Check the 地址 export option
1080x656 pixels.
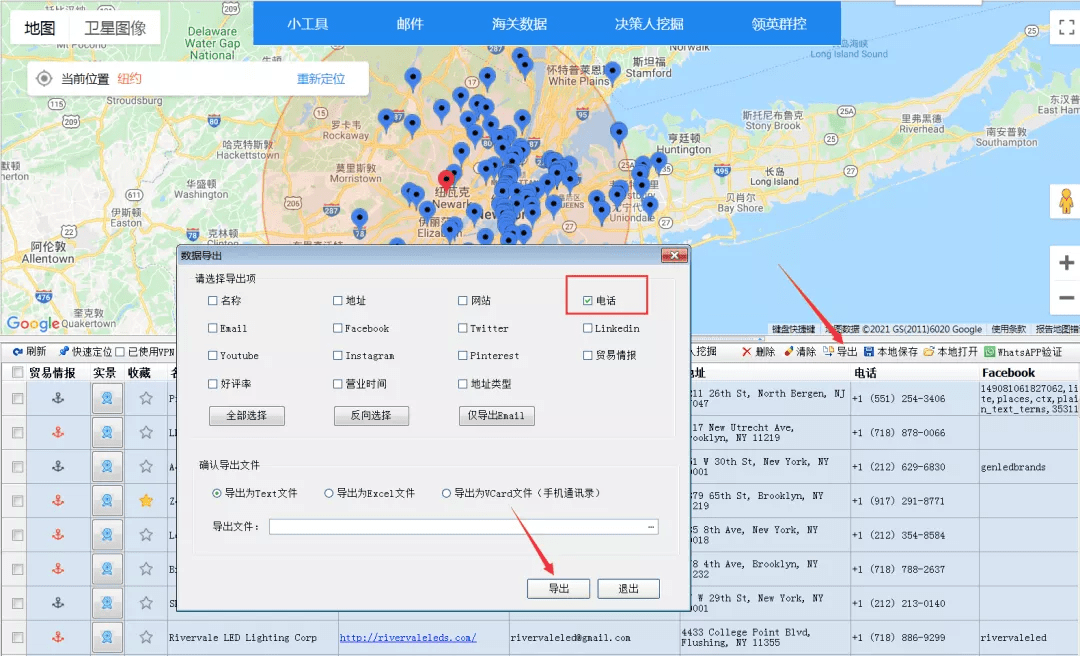338,300
